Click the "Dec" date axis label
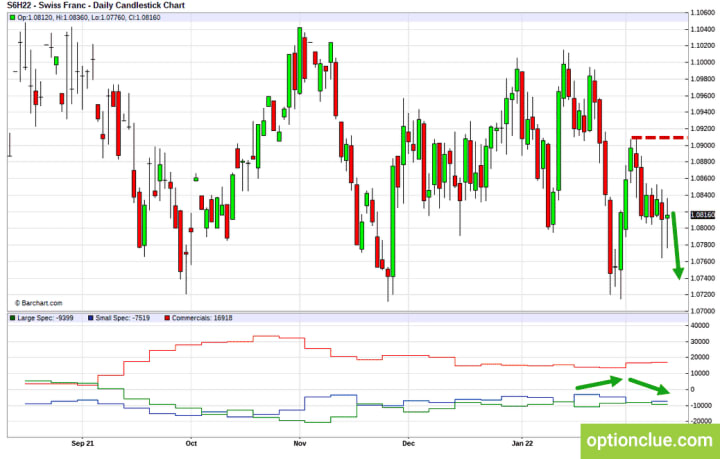The image size is (720, 459). click(408, 443)
